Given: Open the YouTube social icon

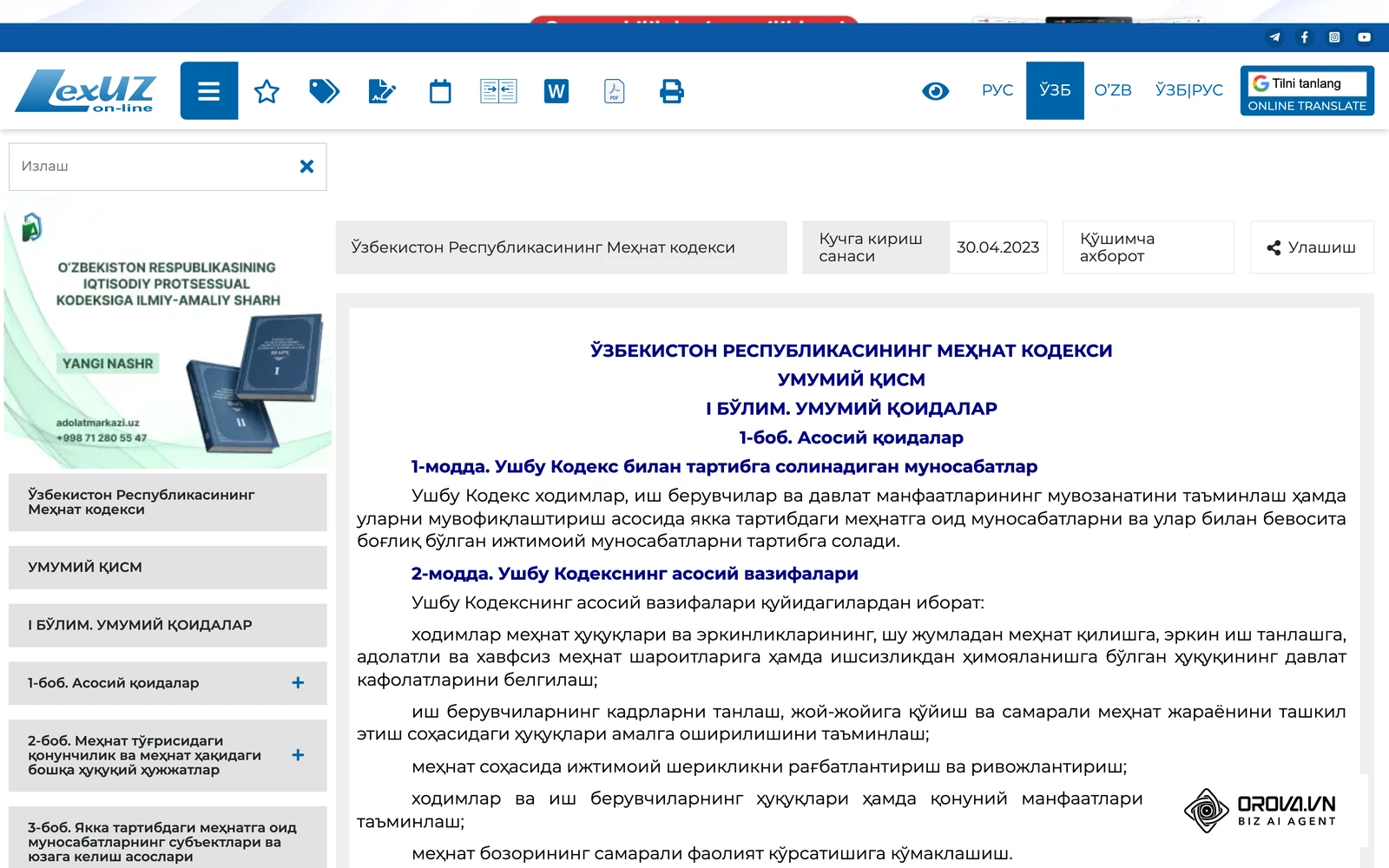Looking at the screenshot, I should (1364, 37).
